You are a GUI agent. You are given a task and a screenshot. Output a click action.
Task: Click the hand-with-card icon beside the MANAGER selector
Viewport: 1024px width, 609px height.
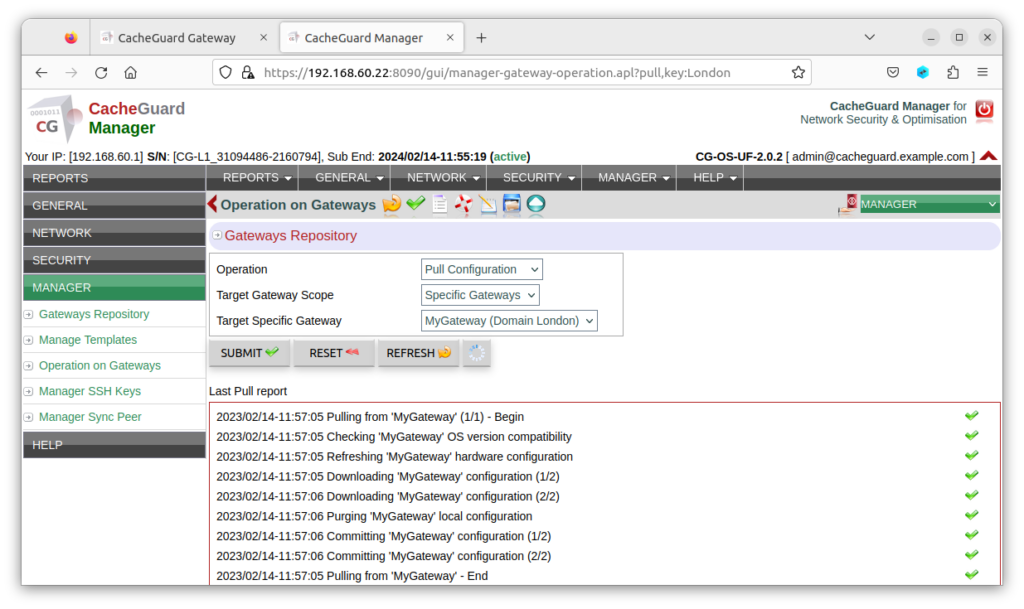(x=848, y=204)
